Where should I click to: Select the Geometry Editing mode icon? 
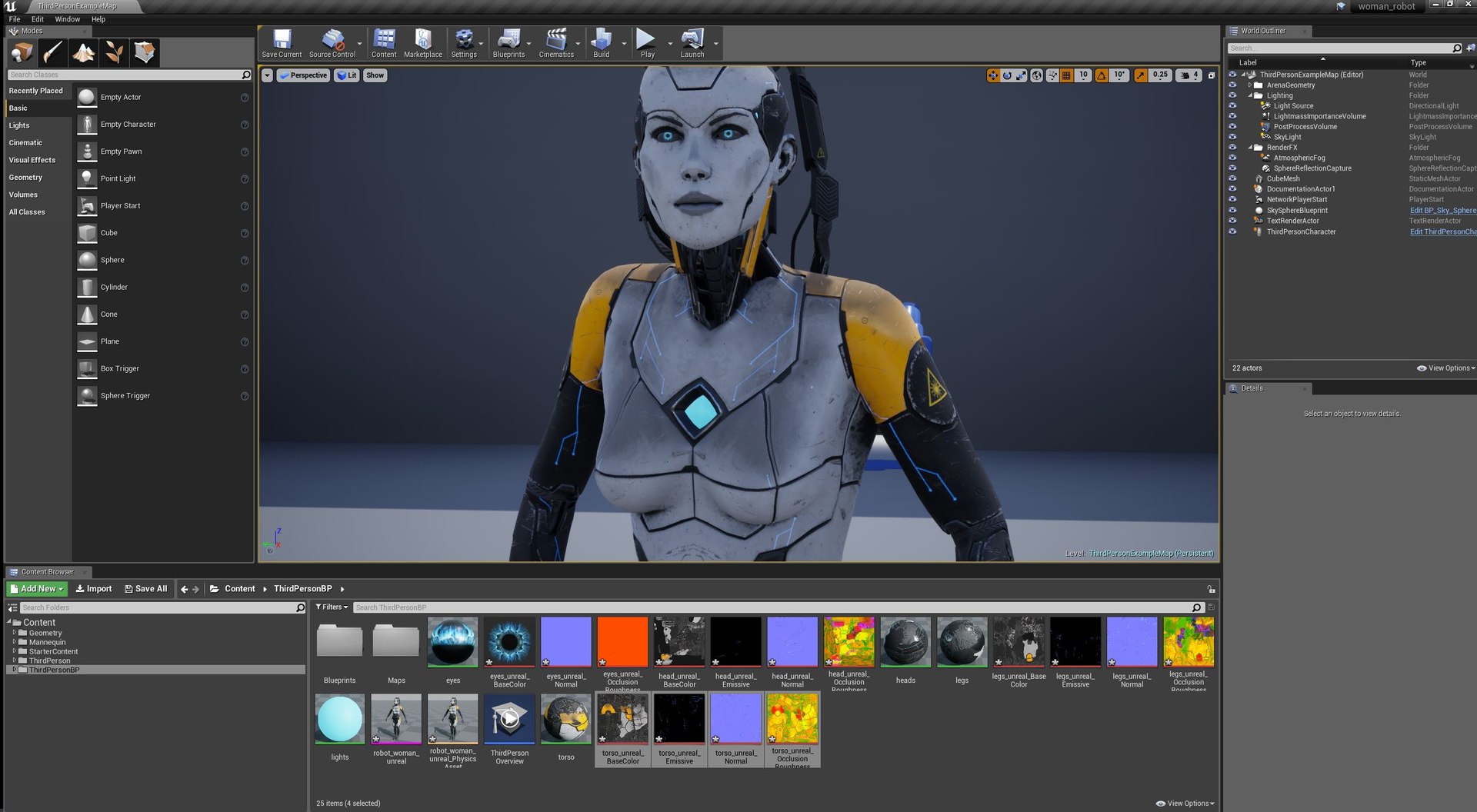[145, 52]
